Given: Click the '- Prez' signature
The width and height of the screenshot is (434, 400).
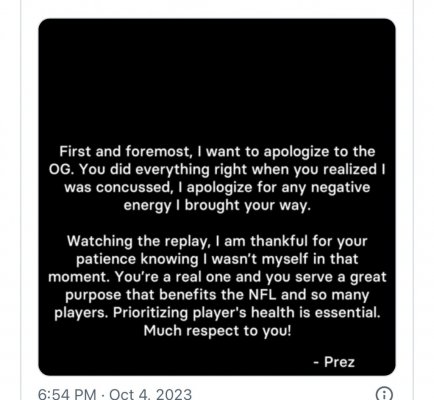Looking at the screenshot, I should click(x=334, y=362).
